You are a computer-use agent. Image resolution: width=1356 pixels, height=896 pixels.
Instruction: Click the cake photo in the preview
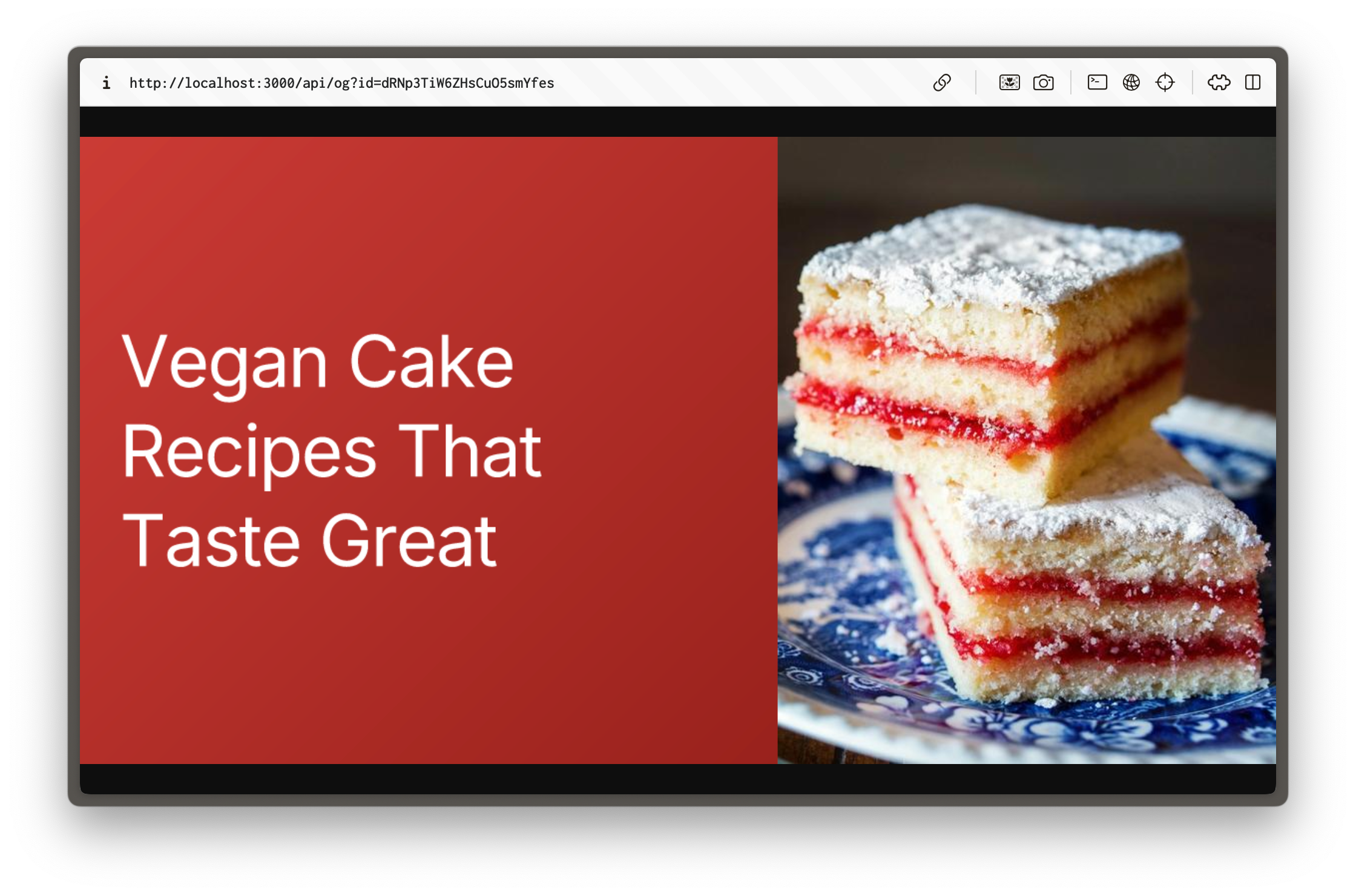[x=1027, y=450]
